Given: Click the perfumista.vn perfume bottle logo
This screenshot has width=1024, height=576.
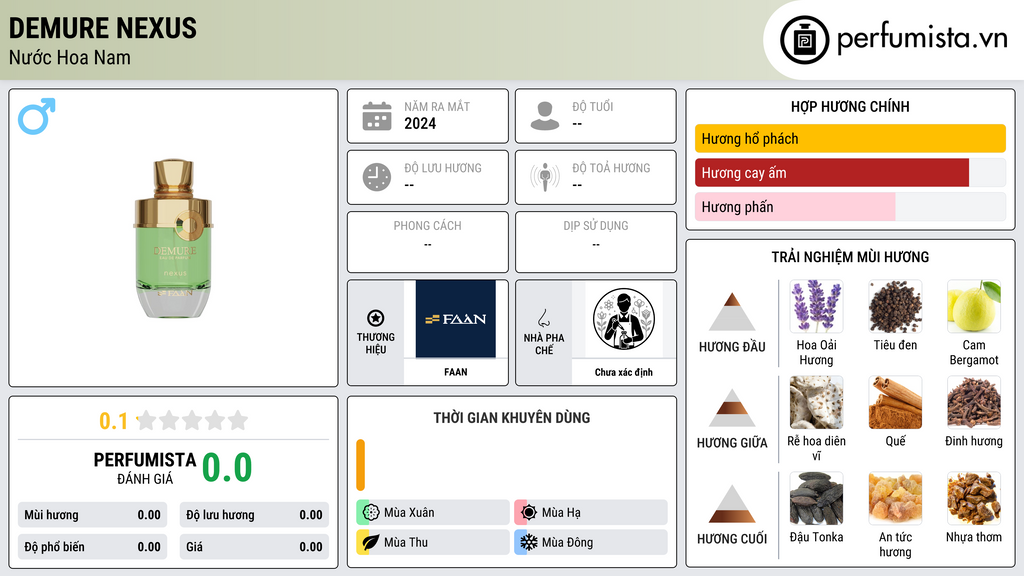Looking at the screenshot, I should click(804, 40).
